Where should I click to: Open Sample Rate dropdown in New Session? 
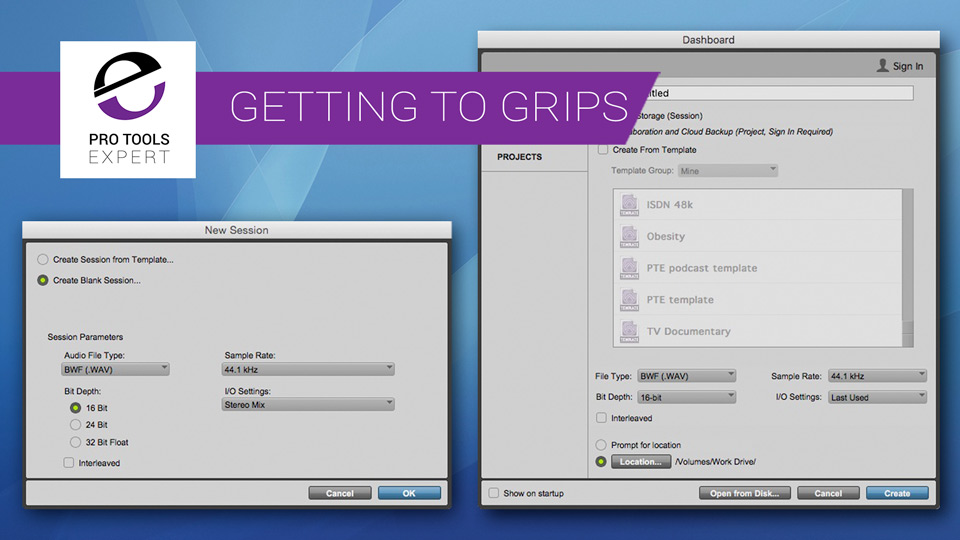pos(307,369)
